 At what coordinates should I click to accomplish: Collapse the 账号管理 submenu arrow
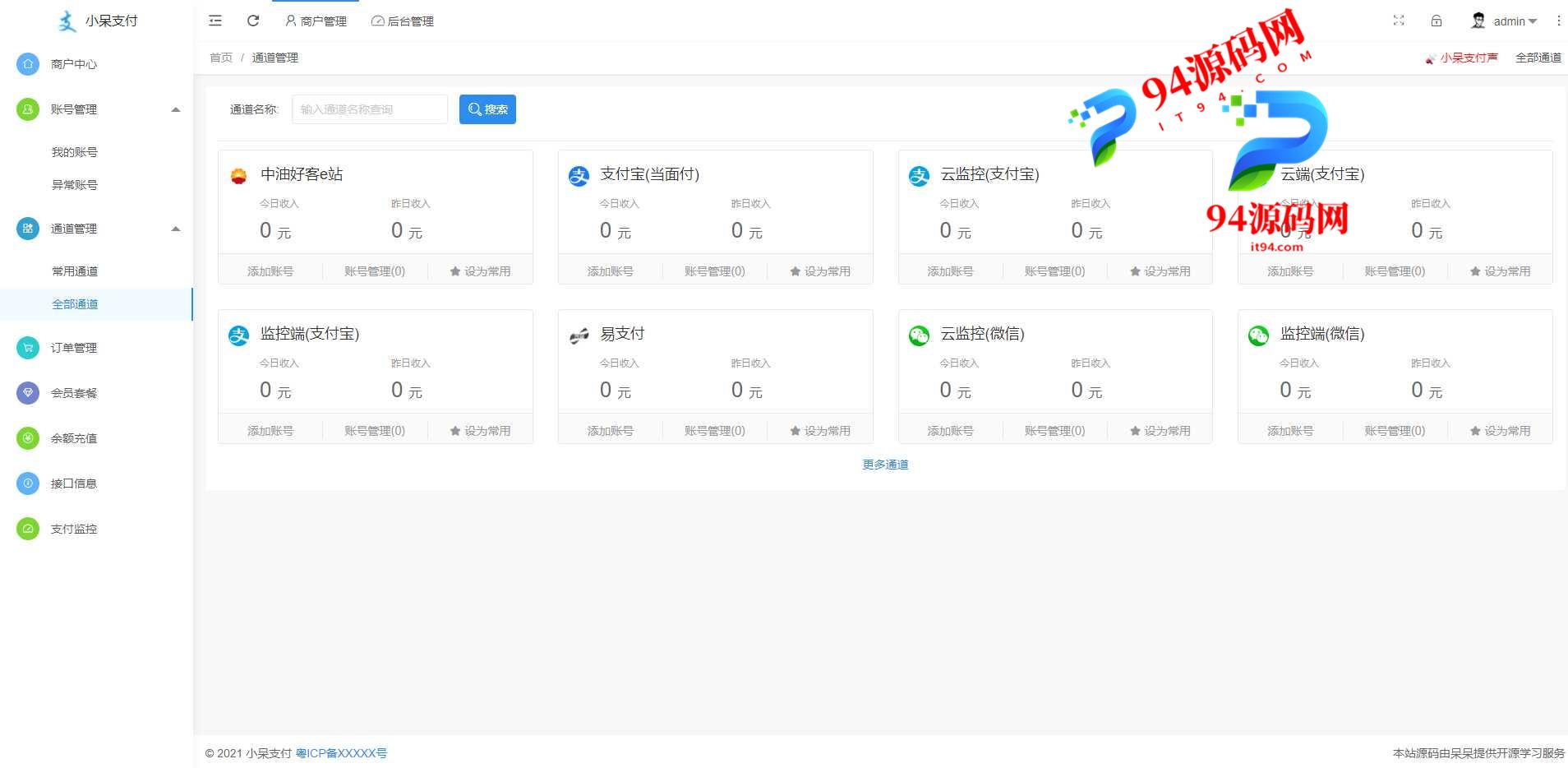click(175, 109)
